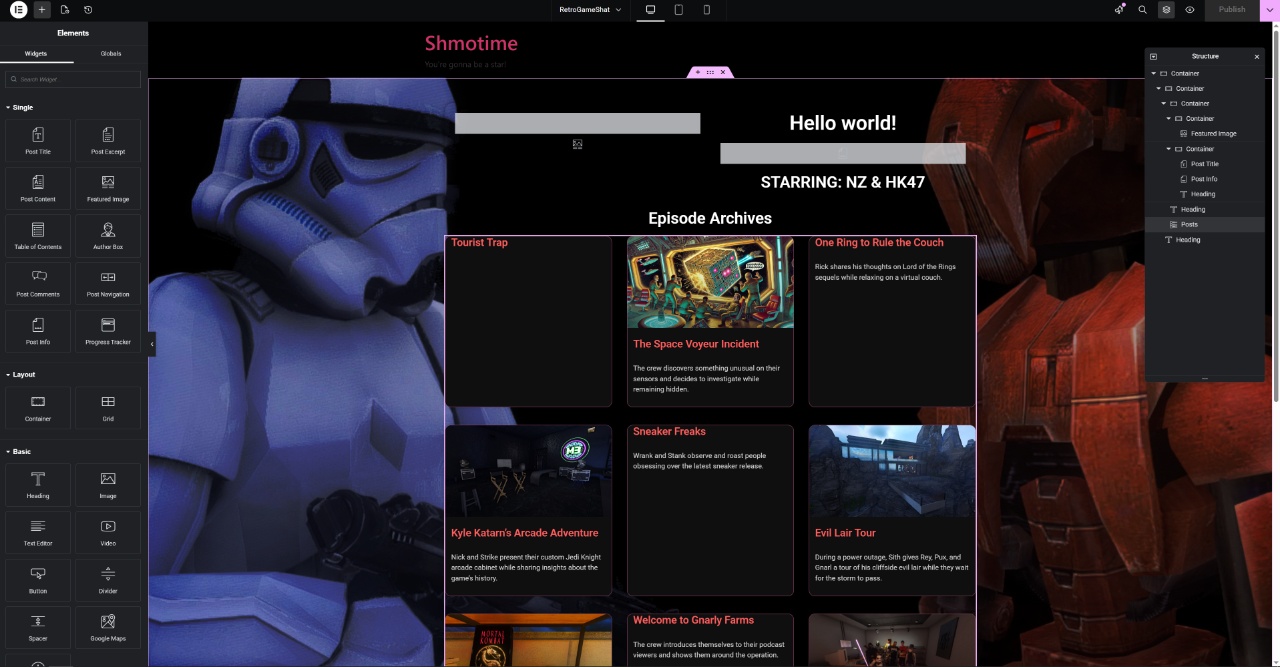
Task: Select Post Info in Structure tree
Action: tap(1204, 179)
